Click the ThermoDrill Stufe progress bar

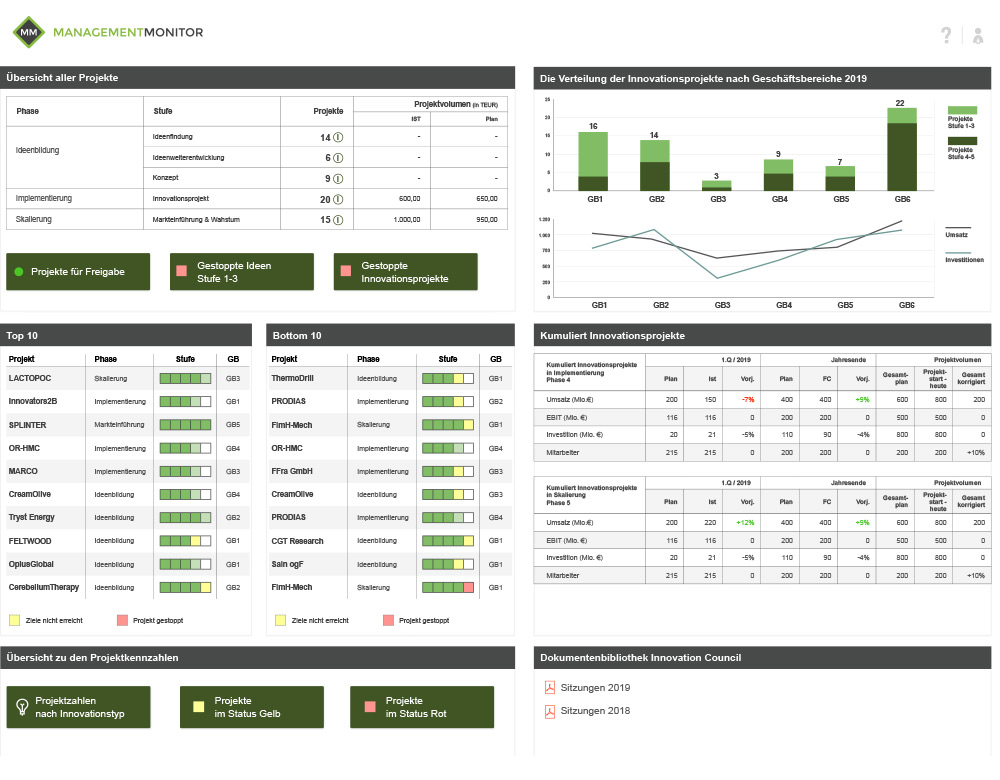[448, 378]
